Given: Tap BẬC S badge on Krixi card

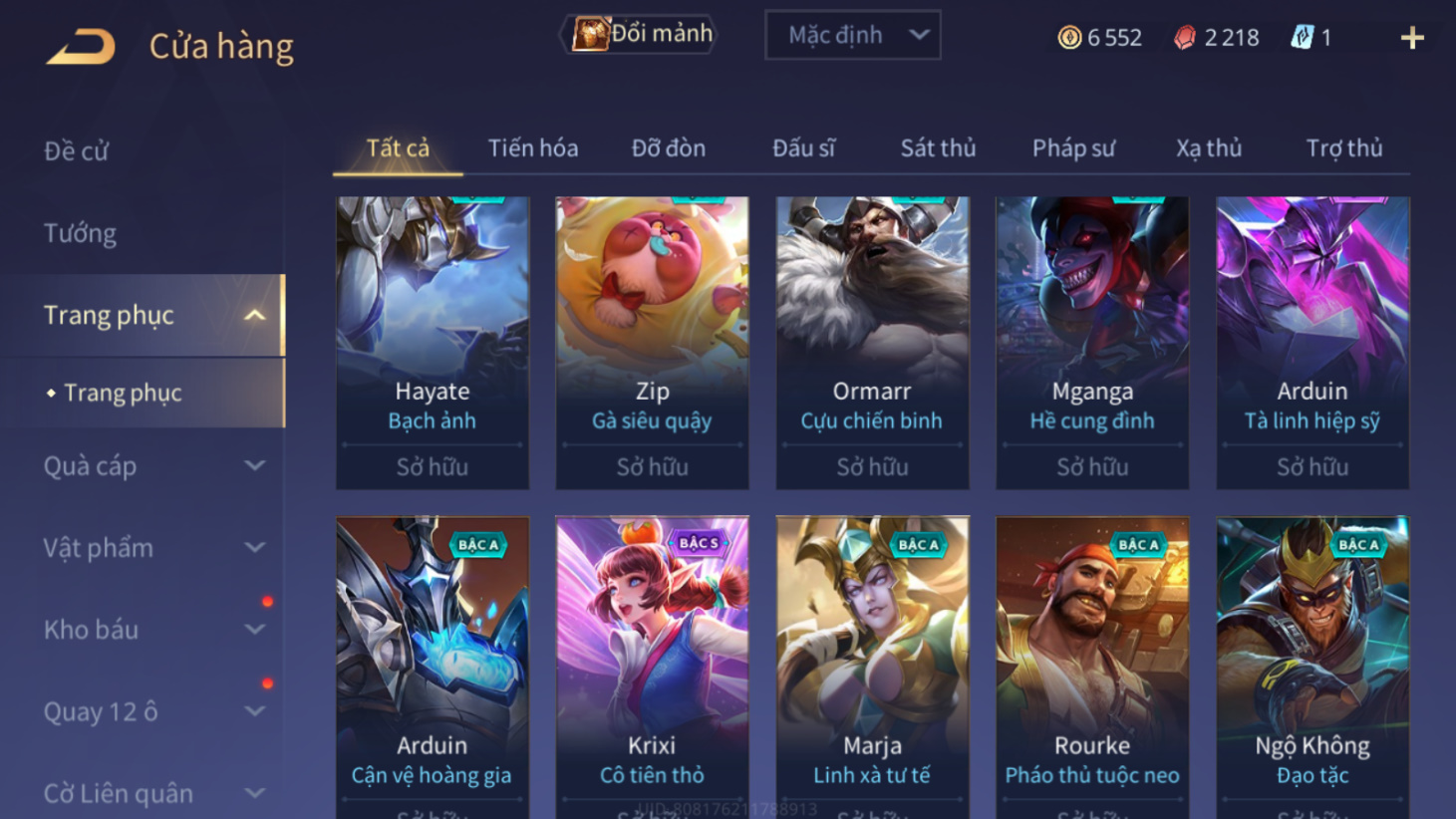Looking at the screenshot, I should [699, 543].
